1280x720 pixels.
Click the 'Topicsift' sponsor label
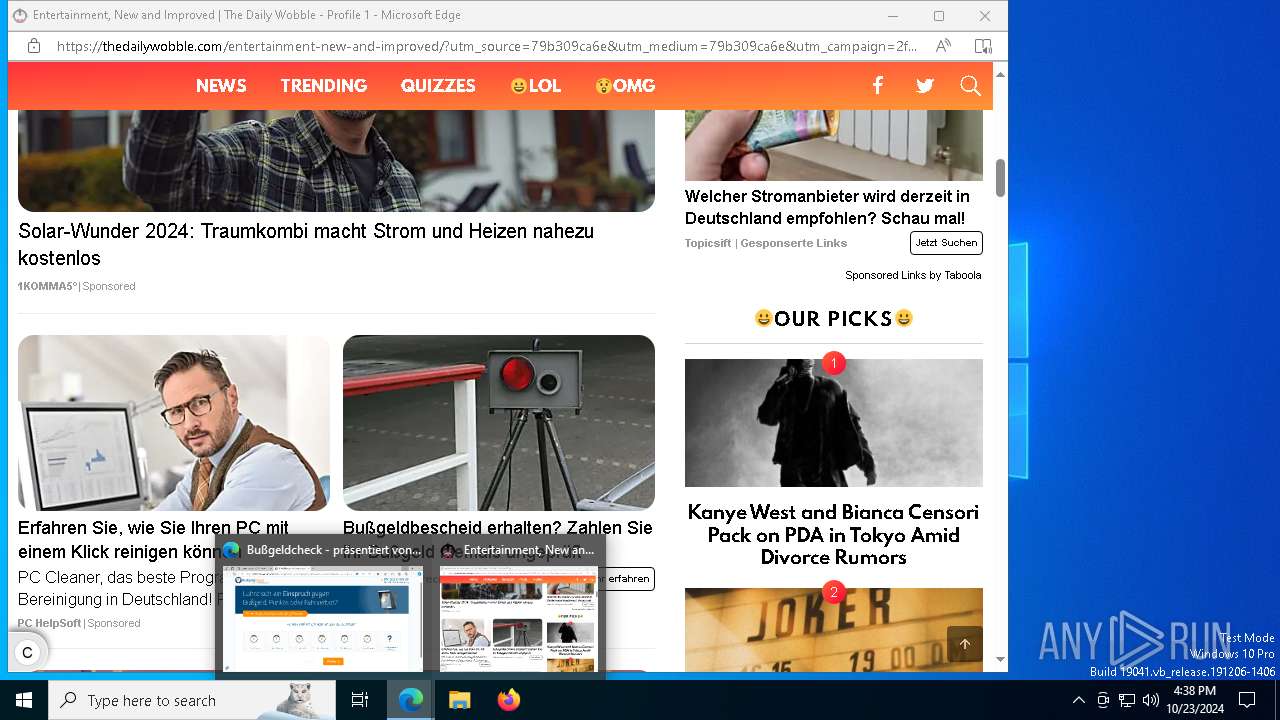coord(708,243)
